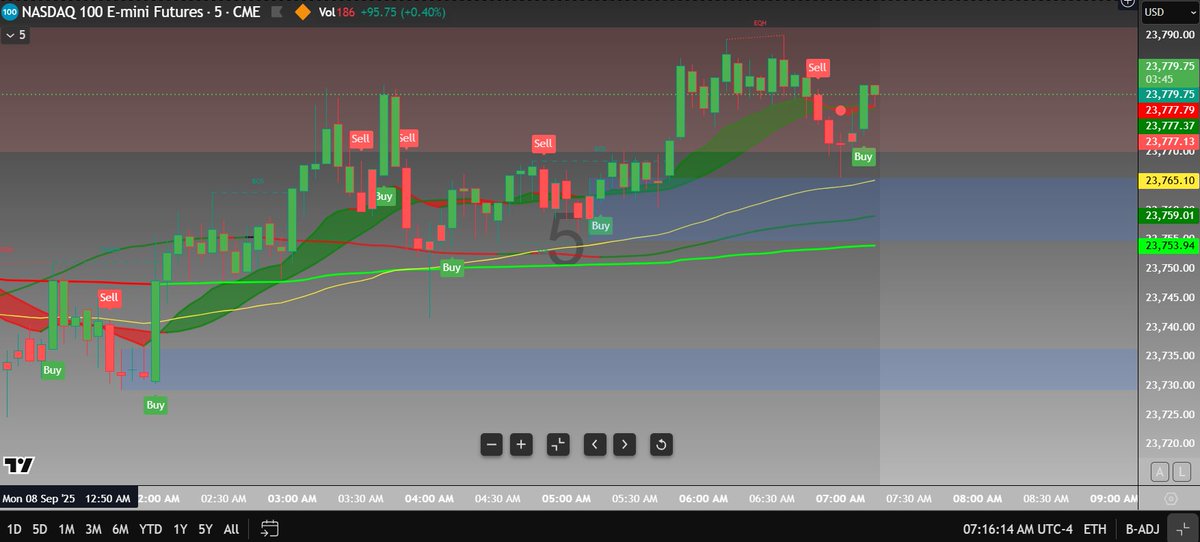Toggle log scale with the L button
Image resolution: width=1200 pixels, height=542 pixels.
click(1183, 471)
